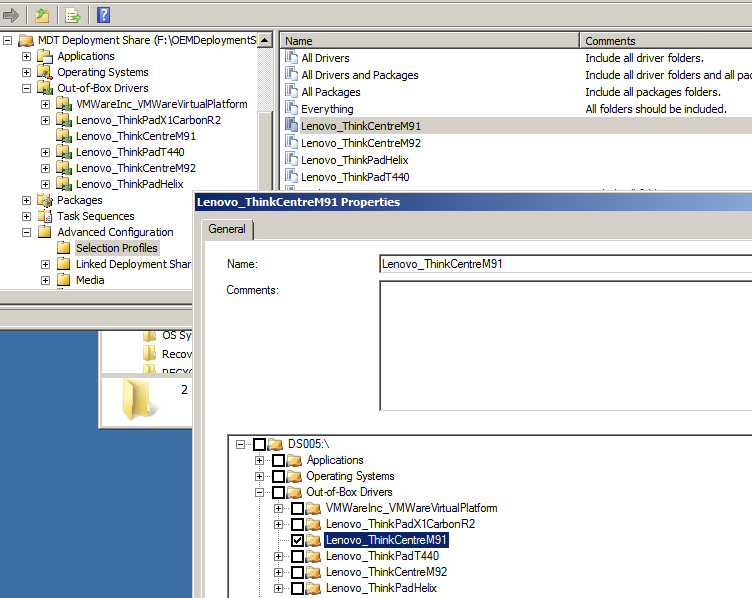Screen dimensions: 752x598
Task: Click the forward arrow toolbar icon
Action: (x=11, y=15)
